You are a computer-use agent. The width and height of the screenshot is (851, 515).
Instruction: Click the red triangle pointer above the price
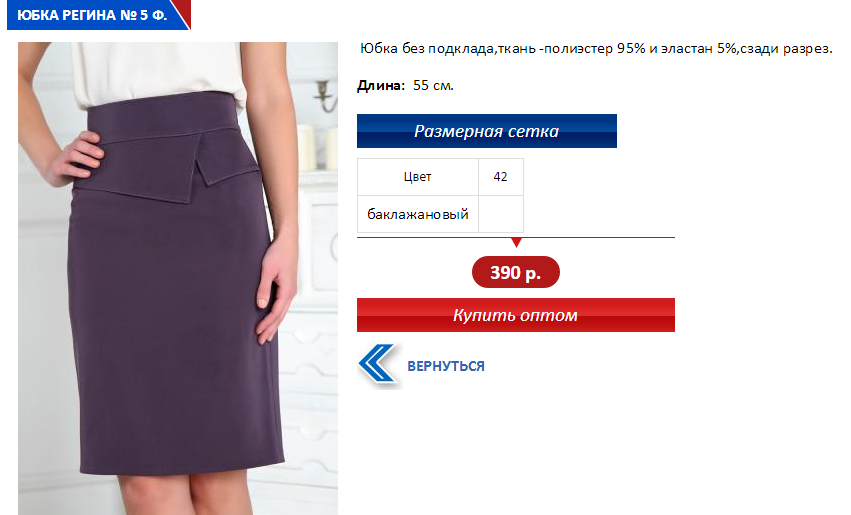pos(517,242)
